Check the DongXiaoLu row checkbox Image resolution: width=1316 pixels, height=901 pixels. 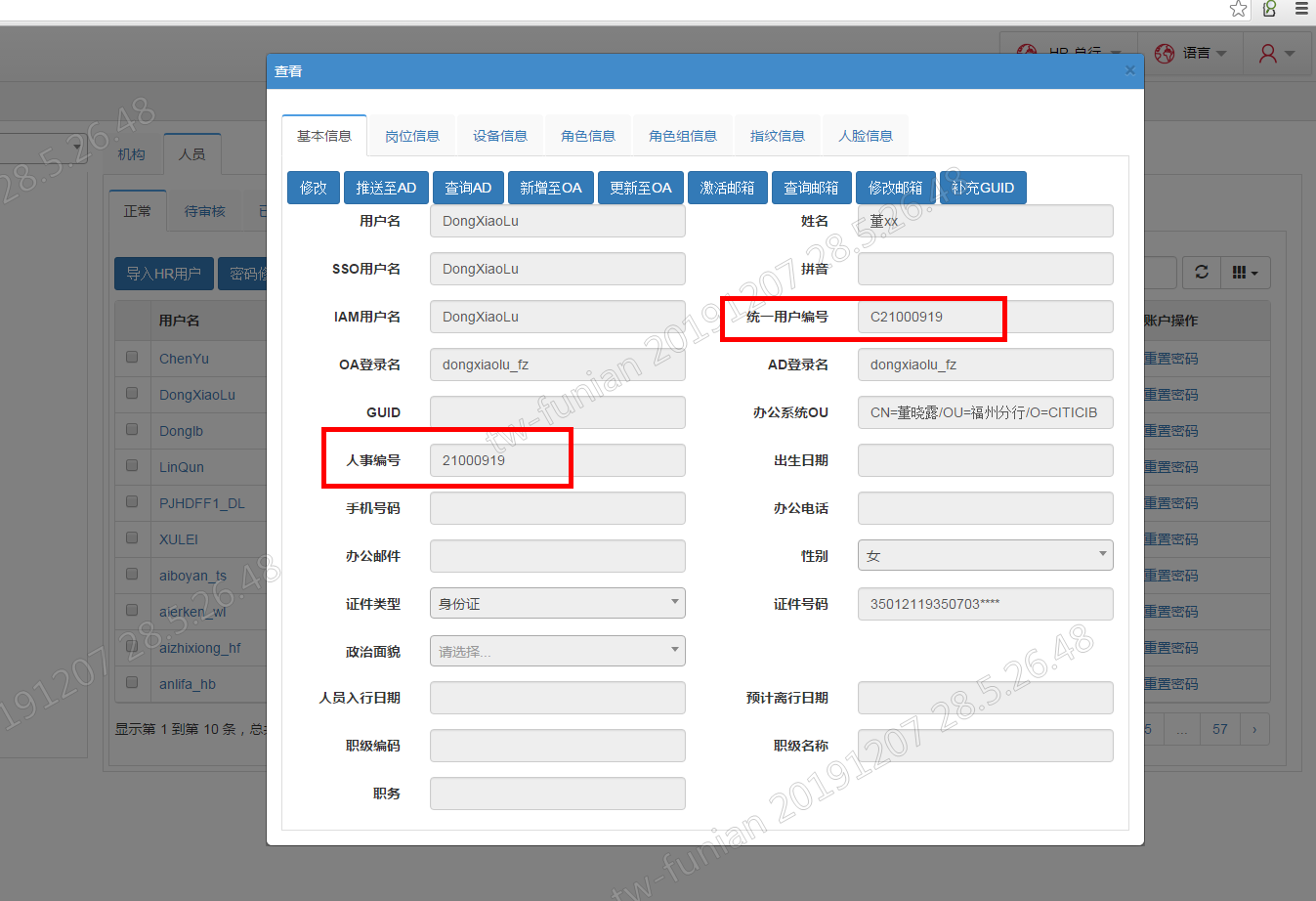(132, 394)
